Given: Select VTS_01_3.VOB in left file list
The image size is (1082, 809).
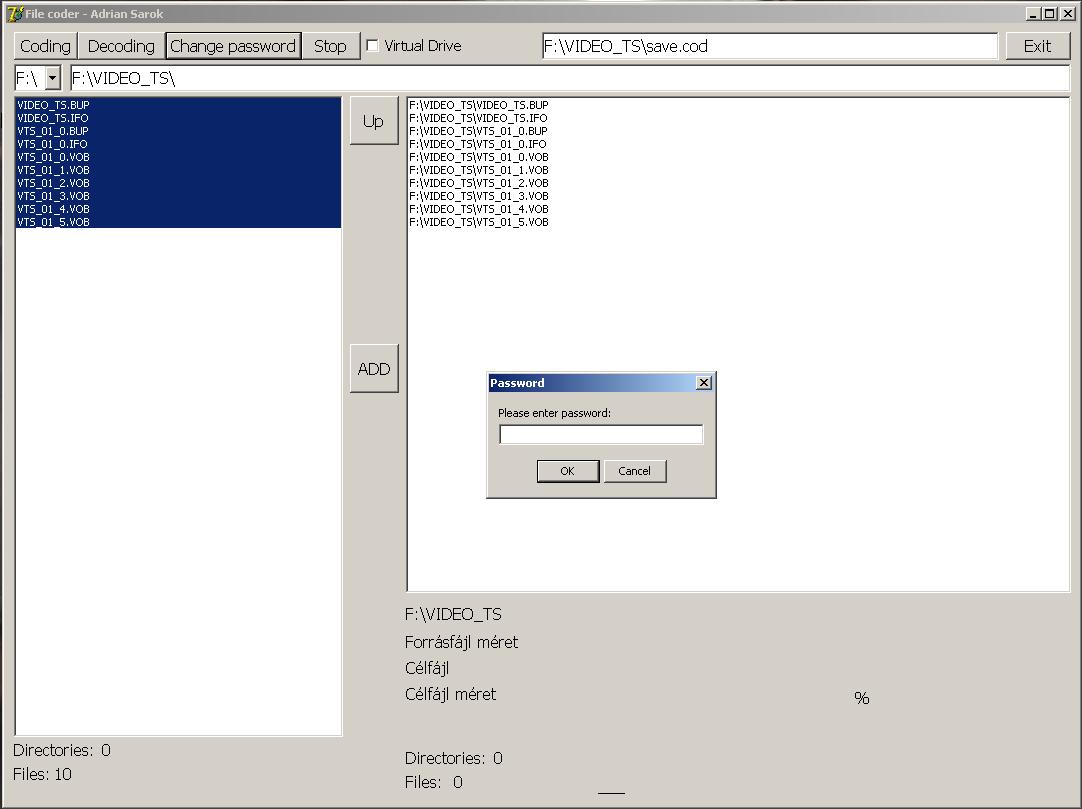Looking at the screenshot, I should pos(178,196).
